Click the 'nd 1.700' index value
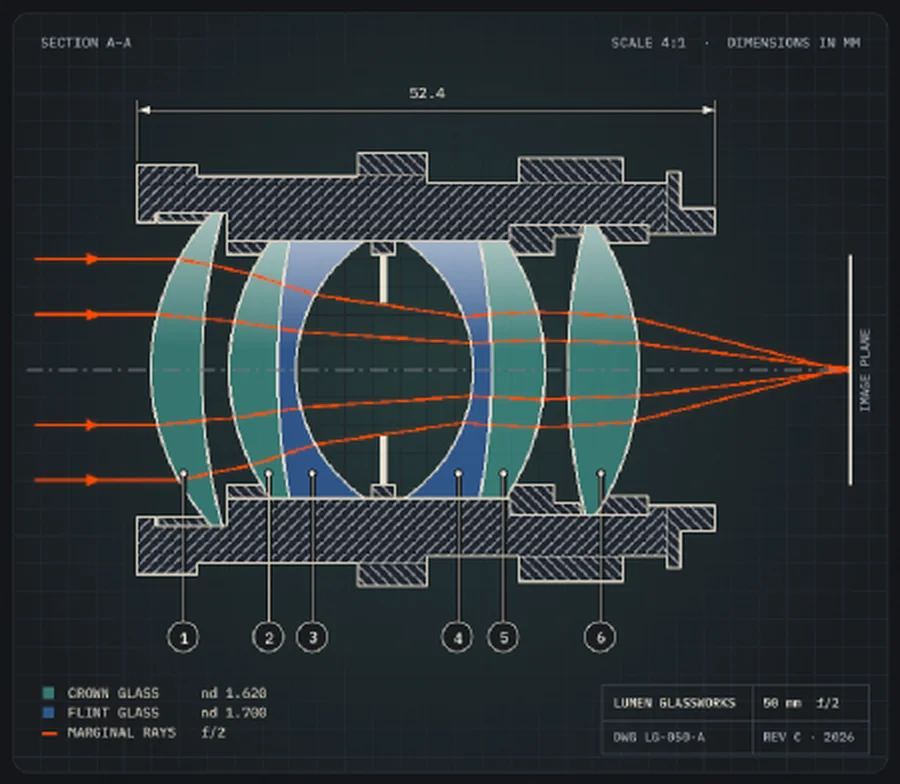The height and width of the screenshot is (784, 900). [234, 713]
